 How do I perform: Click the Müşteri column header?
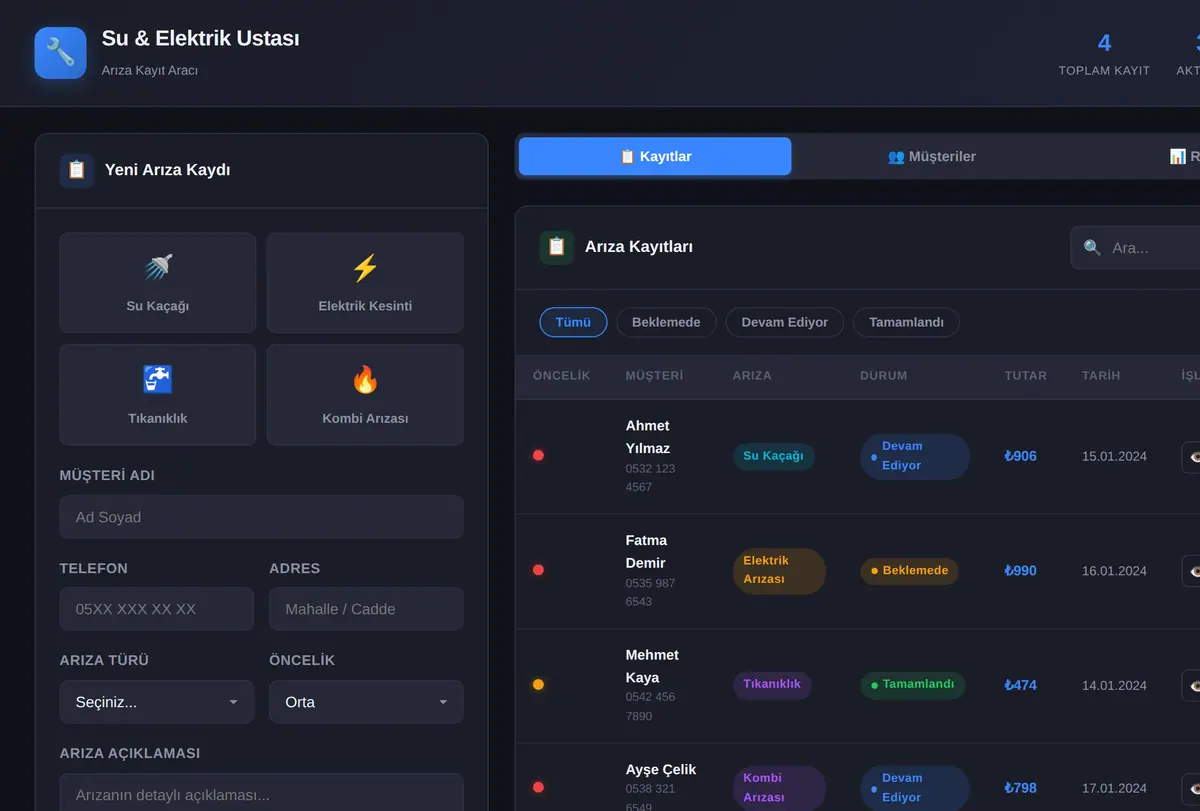[654, 376]
